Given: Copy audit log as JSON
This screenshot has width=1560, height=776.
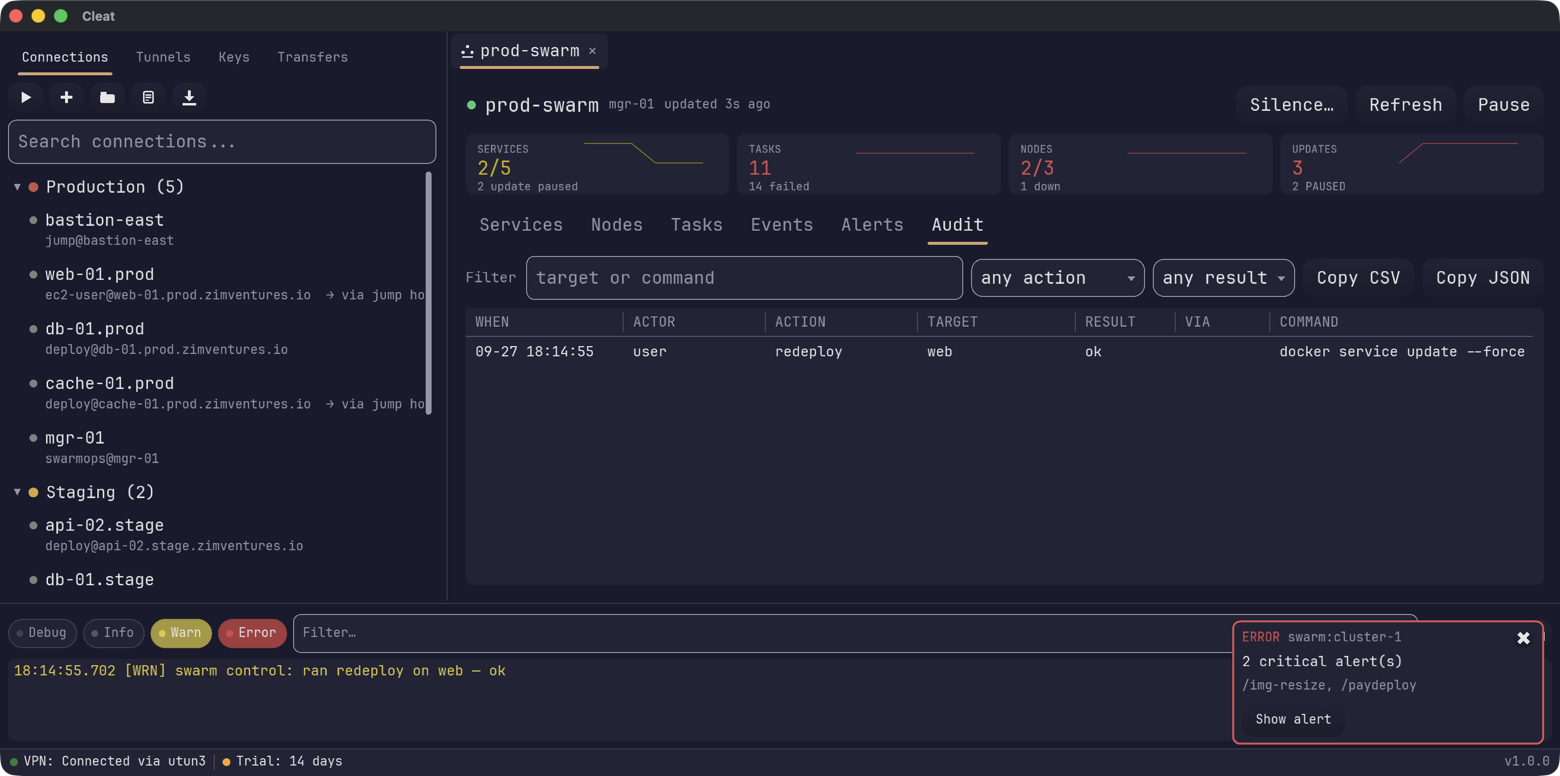Looking at the screenshot, I should click(1483, 278).
